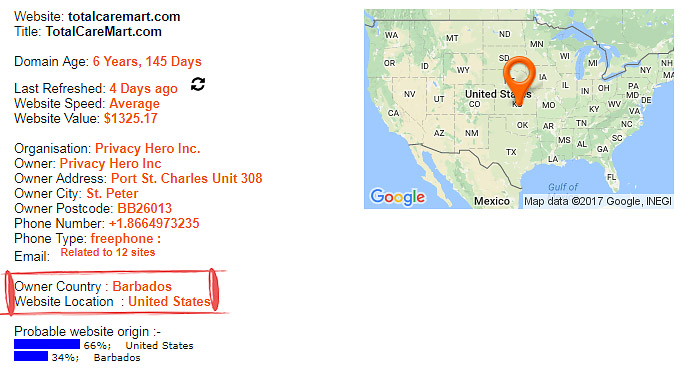This screenshot has height=373, width=688.
Task: Click the 34% Barbados origin bar
Action: [31, 356]
